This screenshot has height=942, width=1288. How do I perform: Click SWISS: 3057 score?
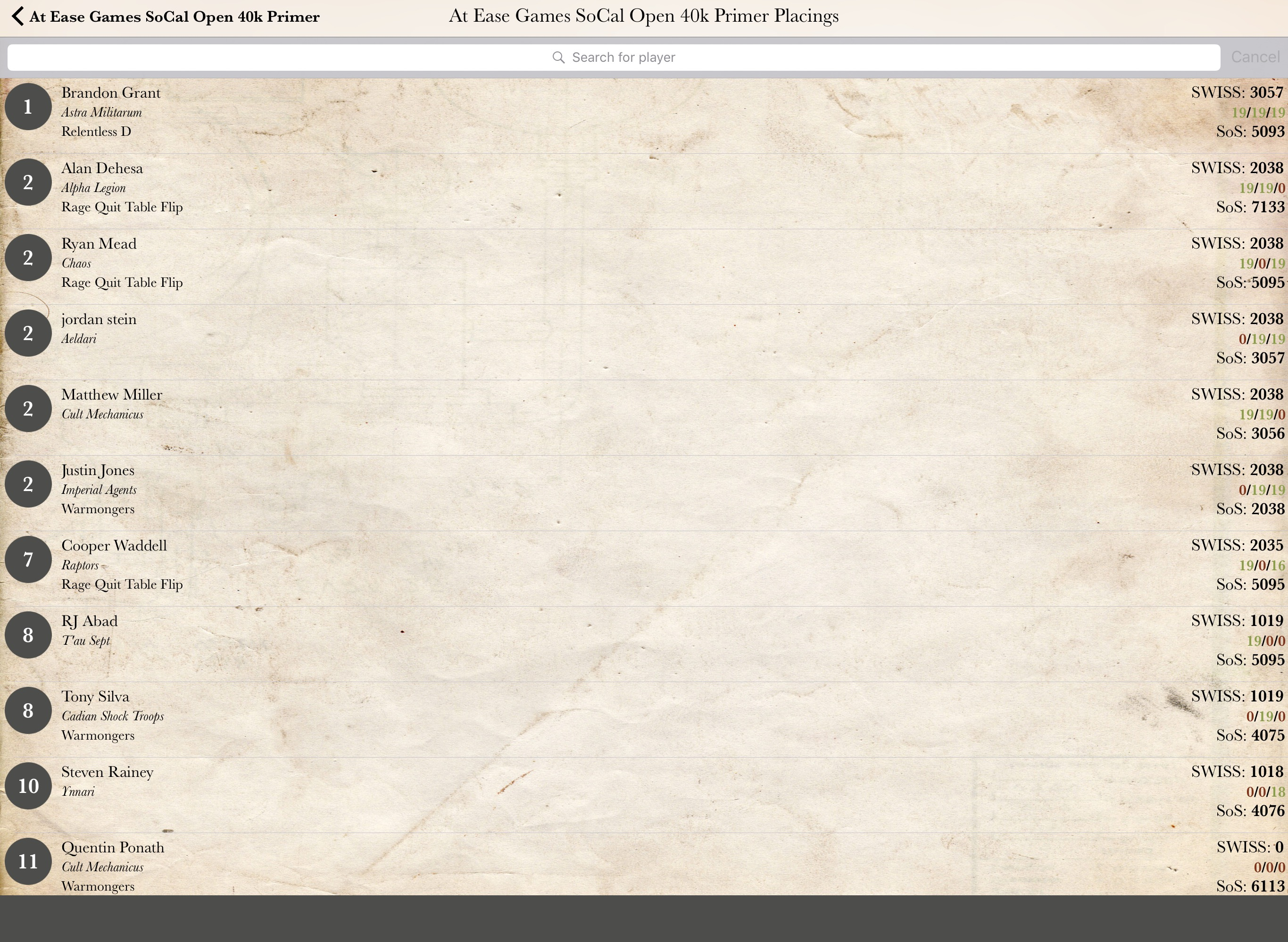click(x=1237, y=92)
